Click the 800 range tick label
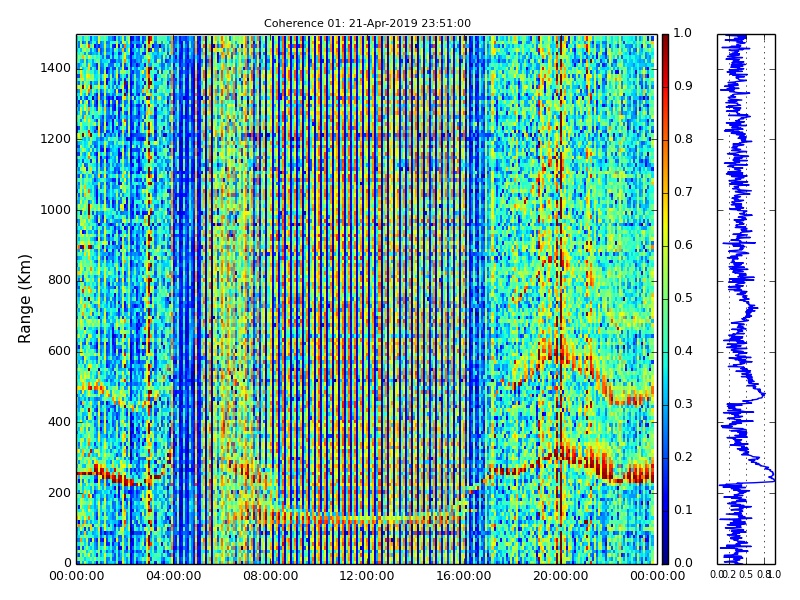 pos(60,280)
